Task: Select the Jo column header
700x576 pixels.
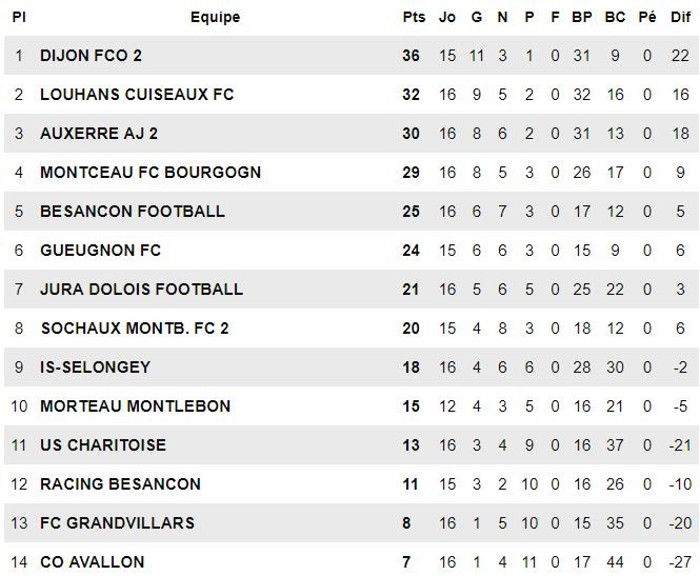Action: coord(447,17)
